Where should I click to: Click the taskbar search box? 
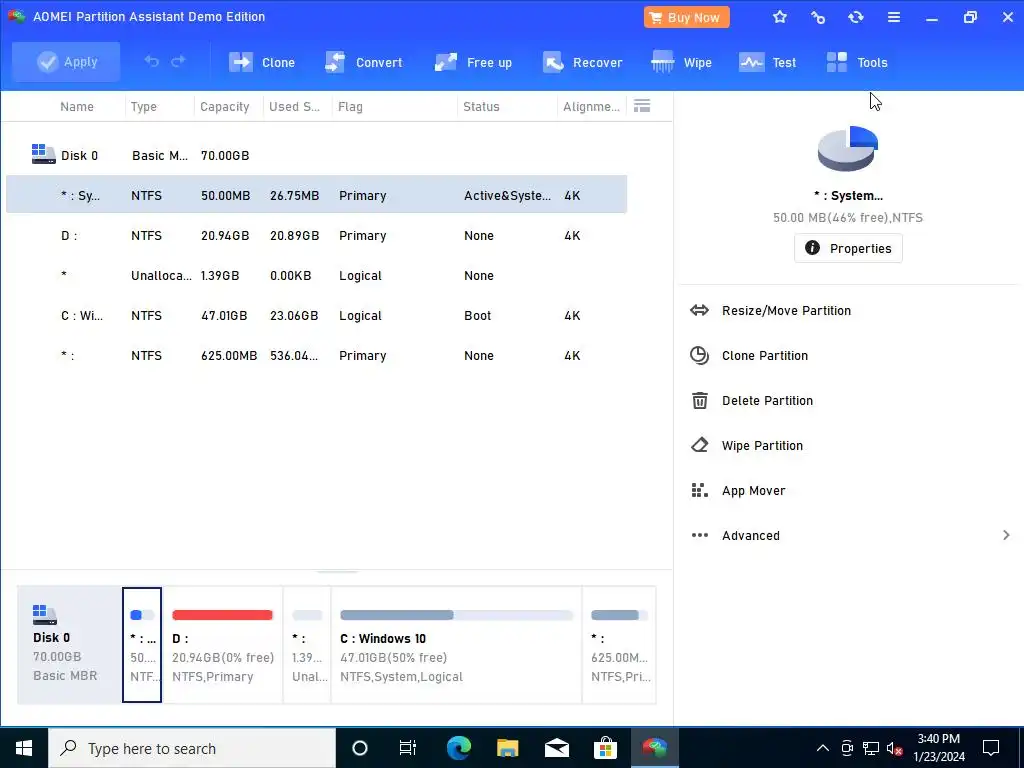pos(192,748)
